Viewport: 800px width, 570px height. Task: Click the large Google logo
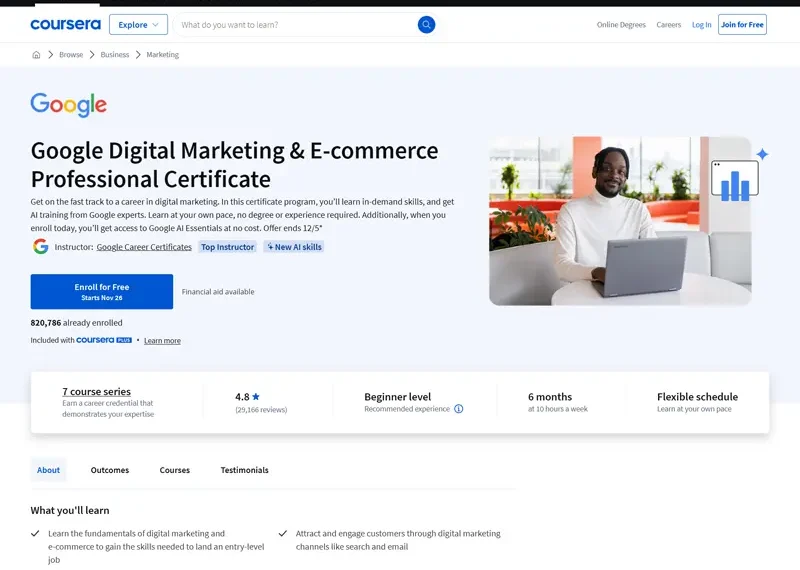[x=69, y=105]
